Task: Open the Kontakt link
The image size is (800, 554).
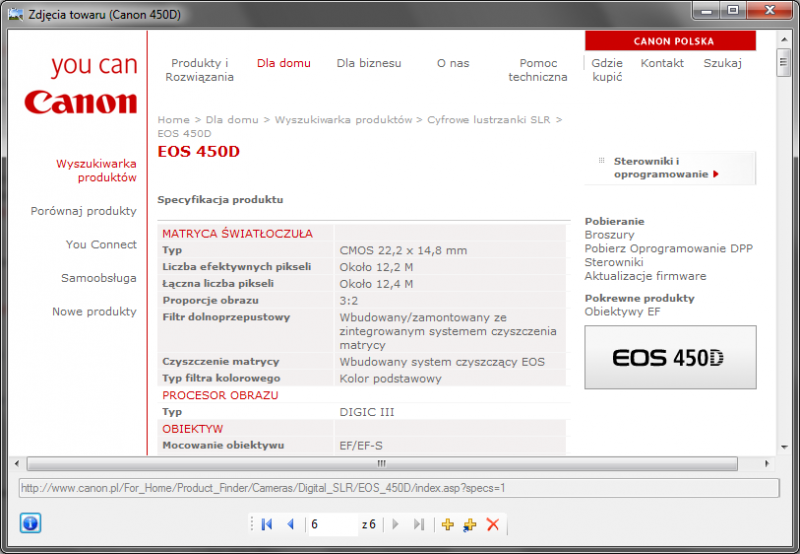Action: [x=662, y=63]
